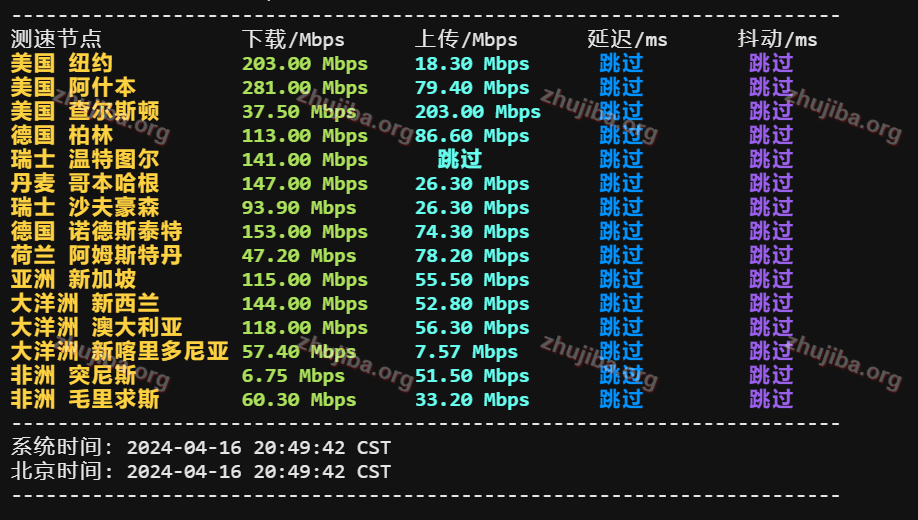Click the 93.90 Mbps download value
918x520 pixels.
point(299,207)
